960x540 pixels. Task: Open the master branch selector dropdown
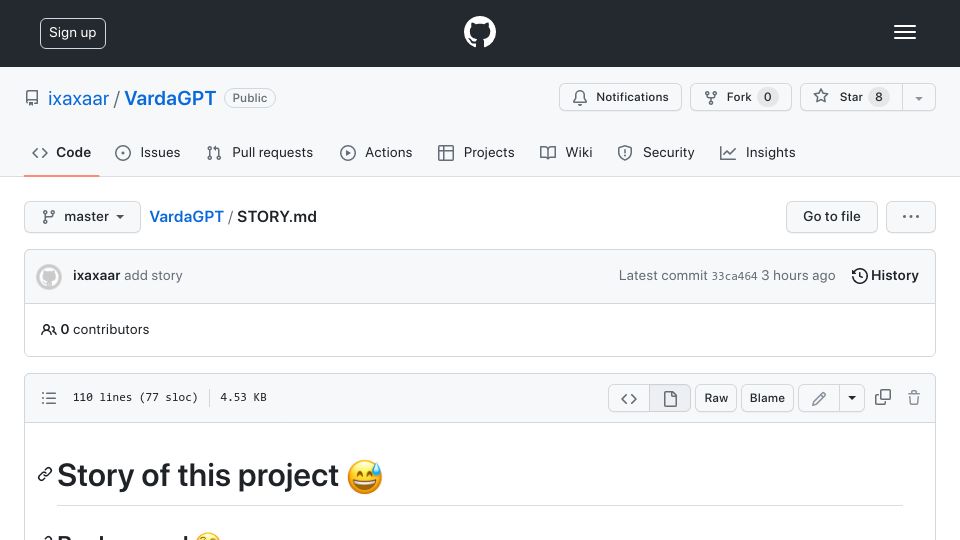[83, 217]
